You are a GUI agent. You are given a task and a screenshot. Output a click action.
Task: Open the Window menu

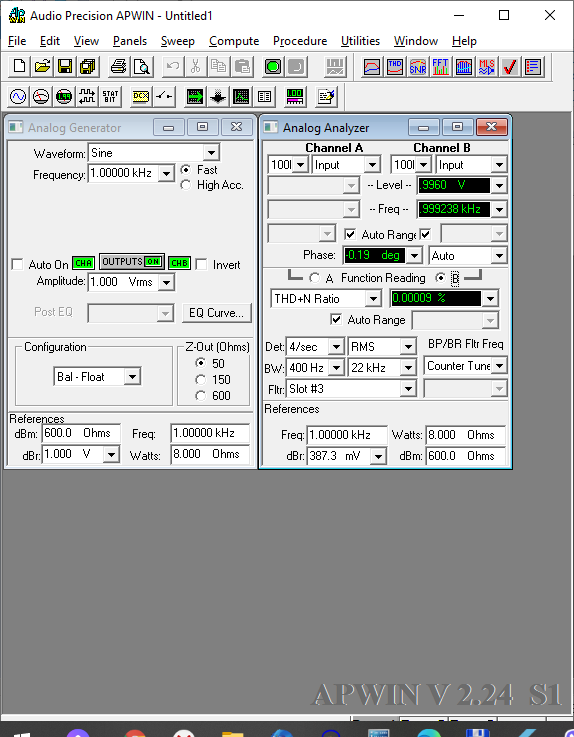click(416, 41)
